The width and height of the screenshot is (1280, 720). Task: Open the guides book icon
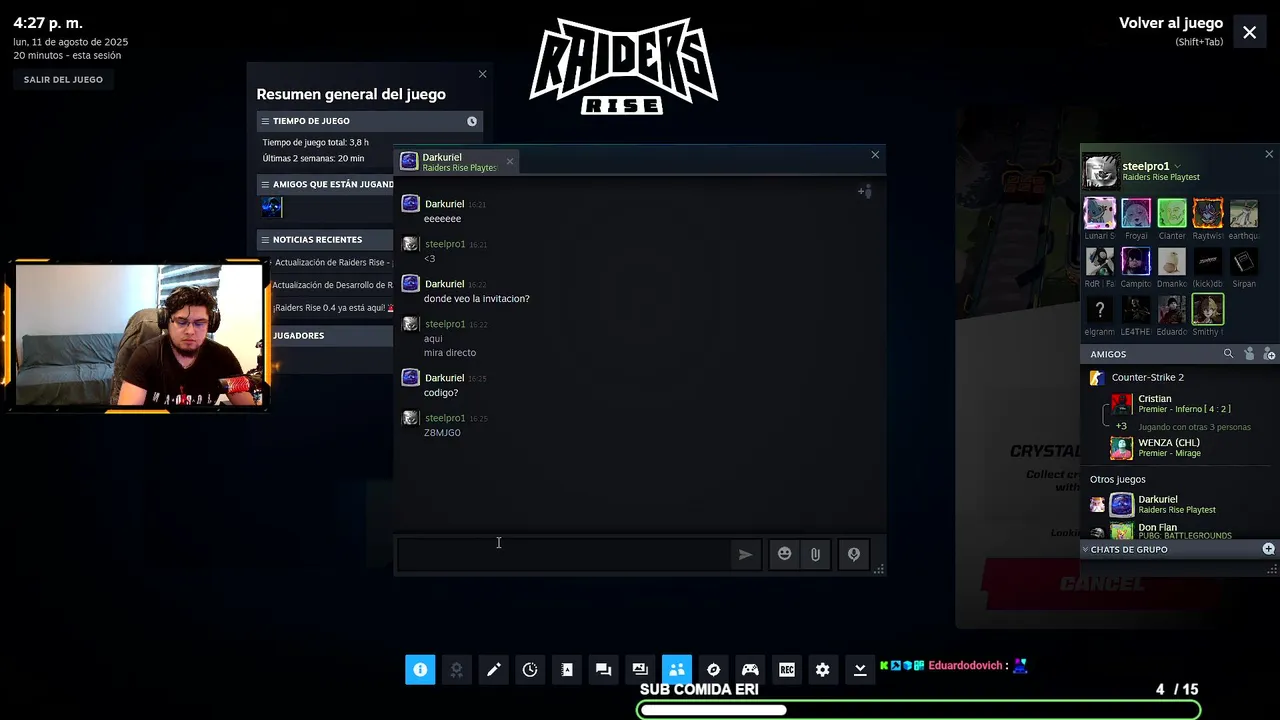[567, 670]
